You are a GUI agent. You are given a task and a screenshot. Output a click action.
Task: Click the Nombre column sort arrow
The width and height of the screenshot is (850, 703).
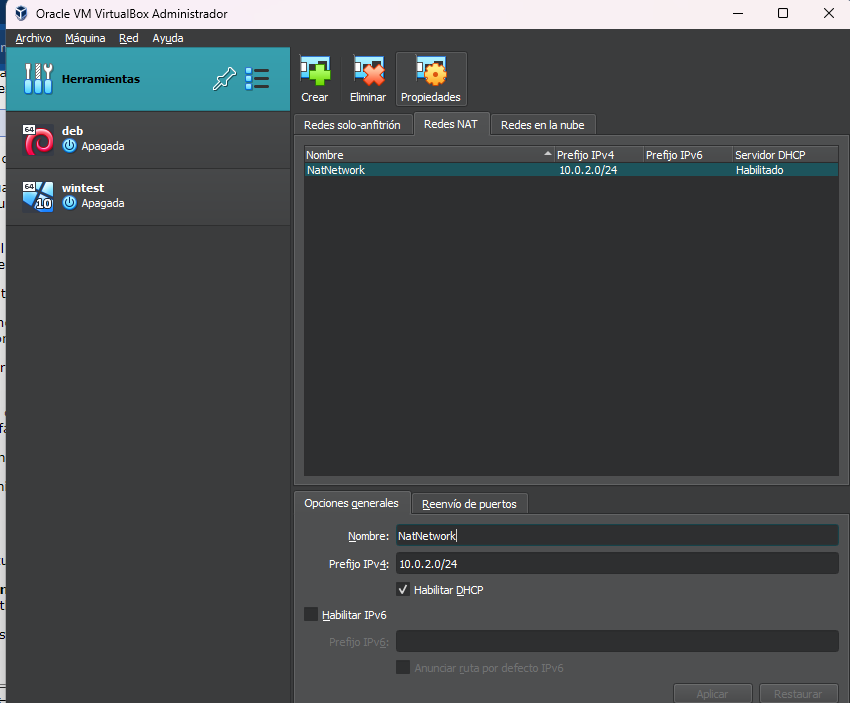(548, 154)
